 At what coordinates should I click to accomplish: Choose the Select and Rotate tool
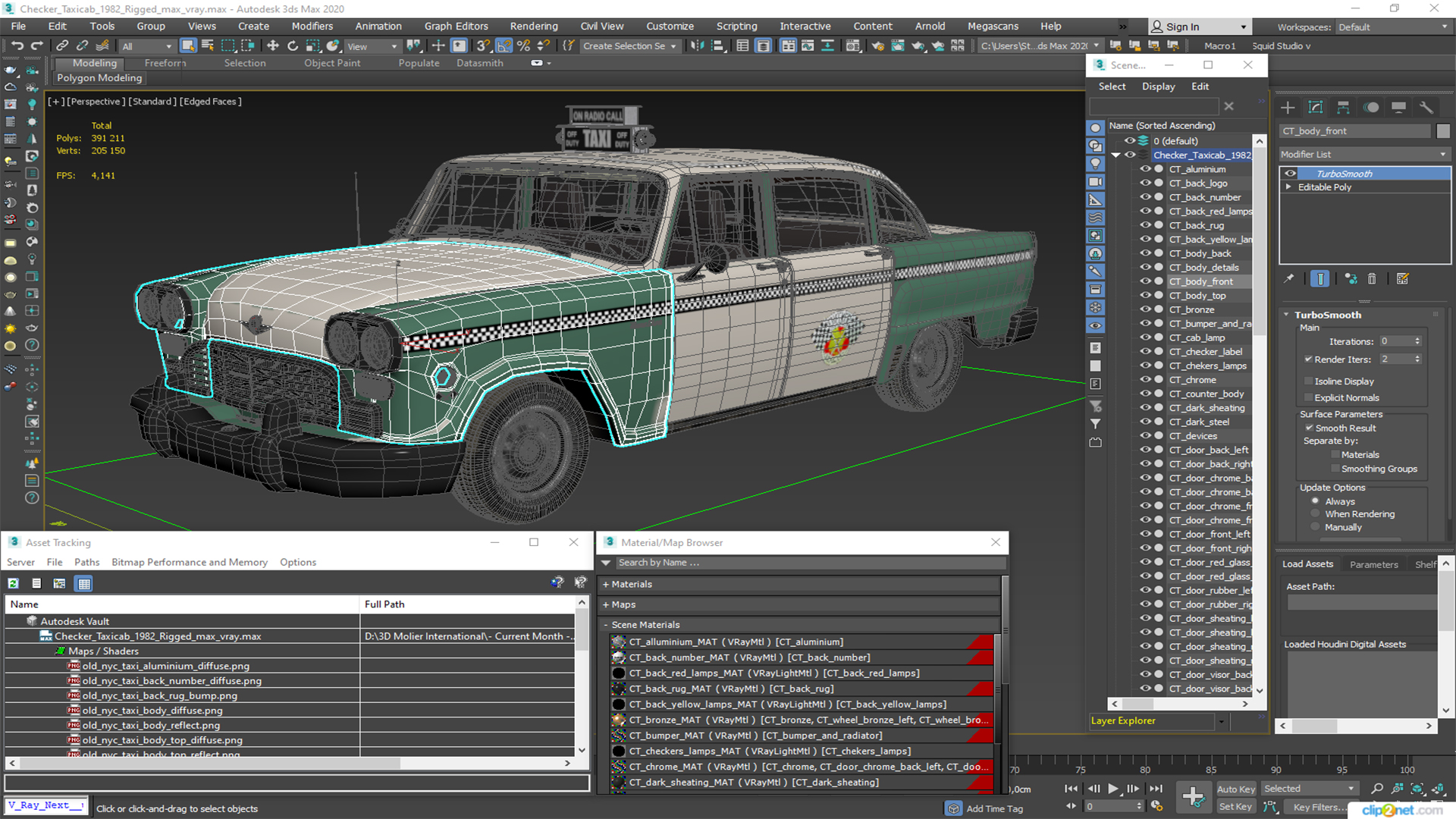(293, 45)
